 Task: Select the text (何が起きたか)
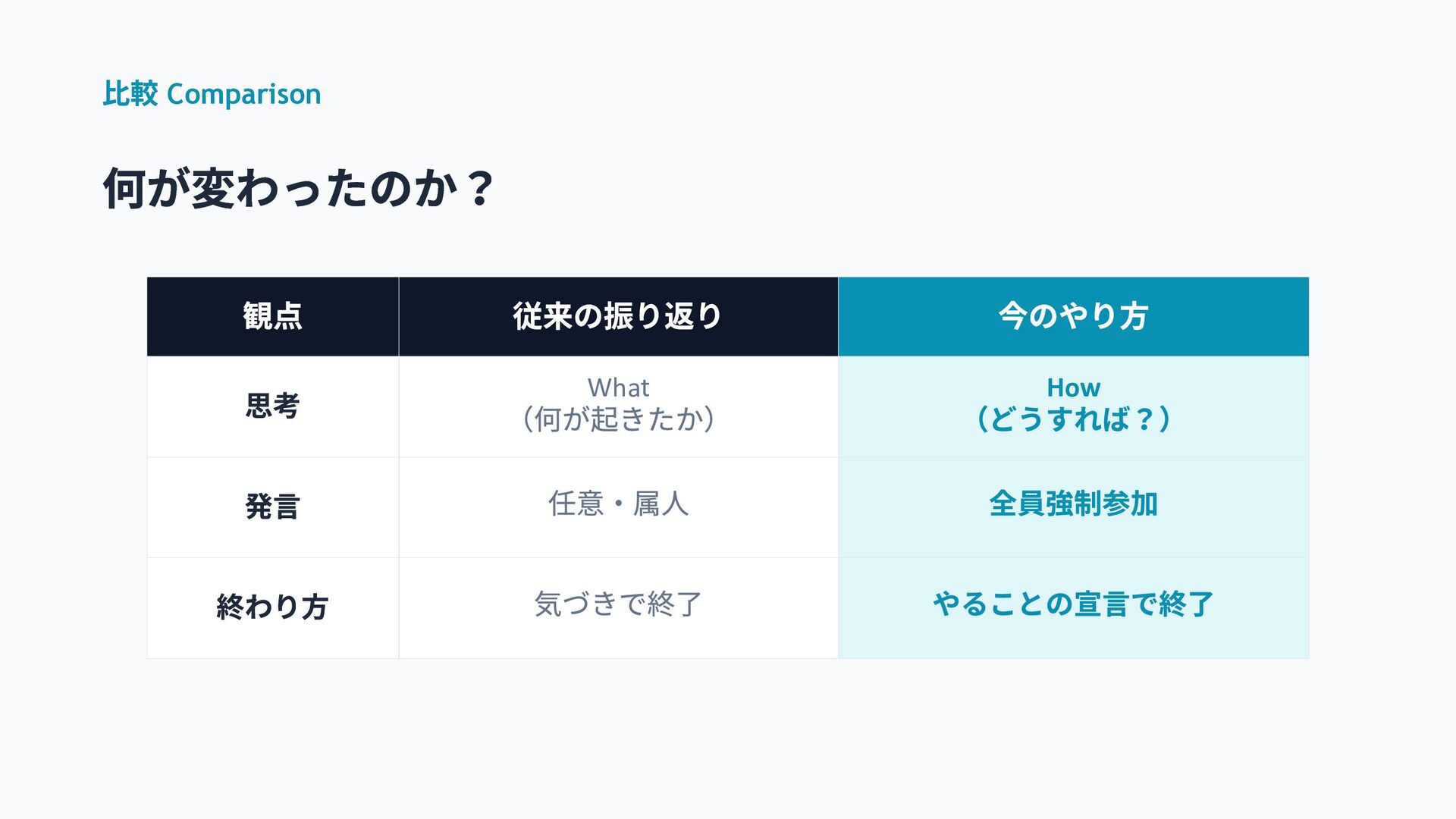(618, 419)
